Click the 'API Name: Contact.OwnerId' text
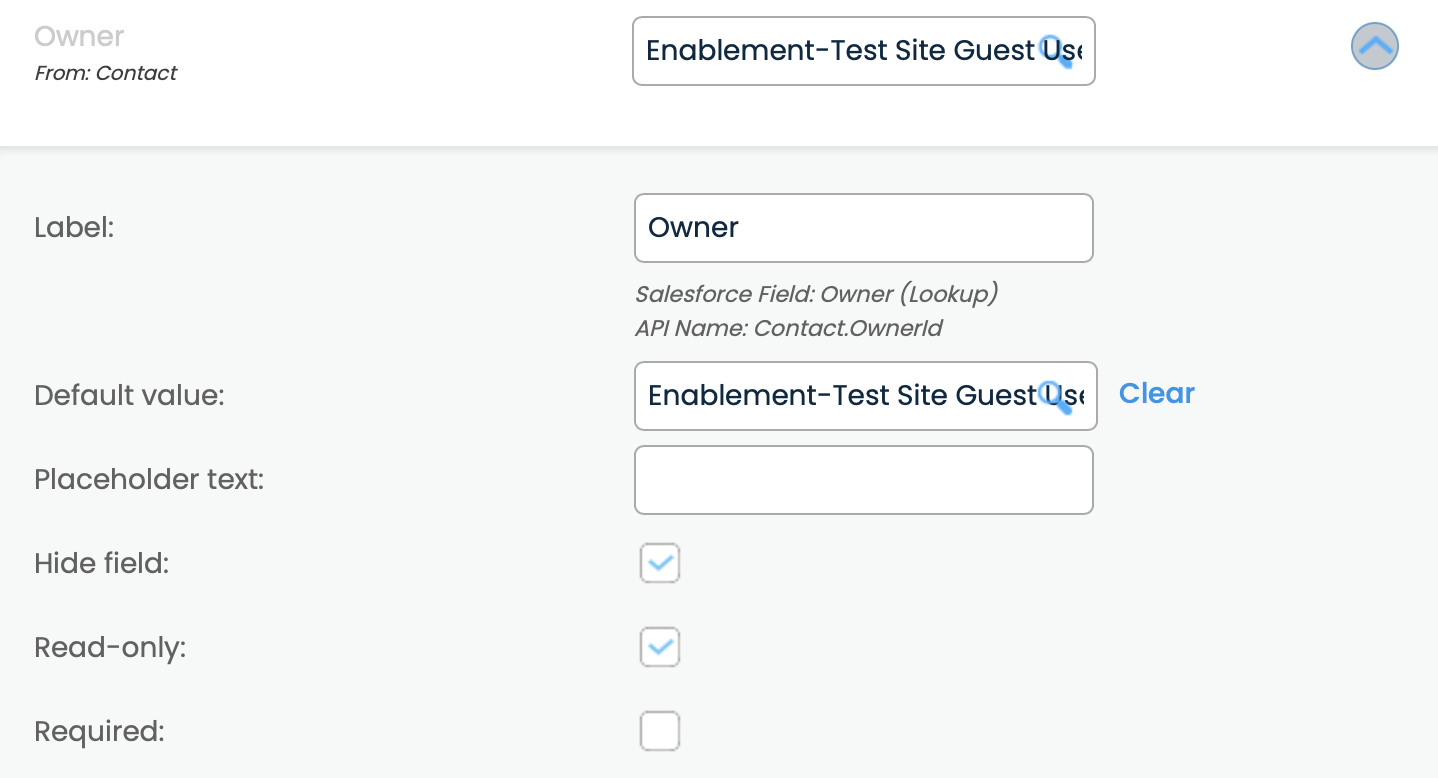This screenshot has width=1438, height=778. [x=788, y=328]
